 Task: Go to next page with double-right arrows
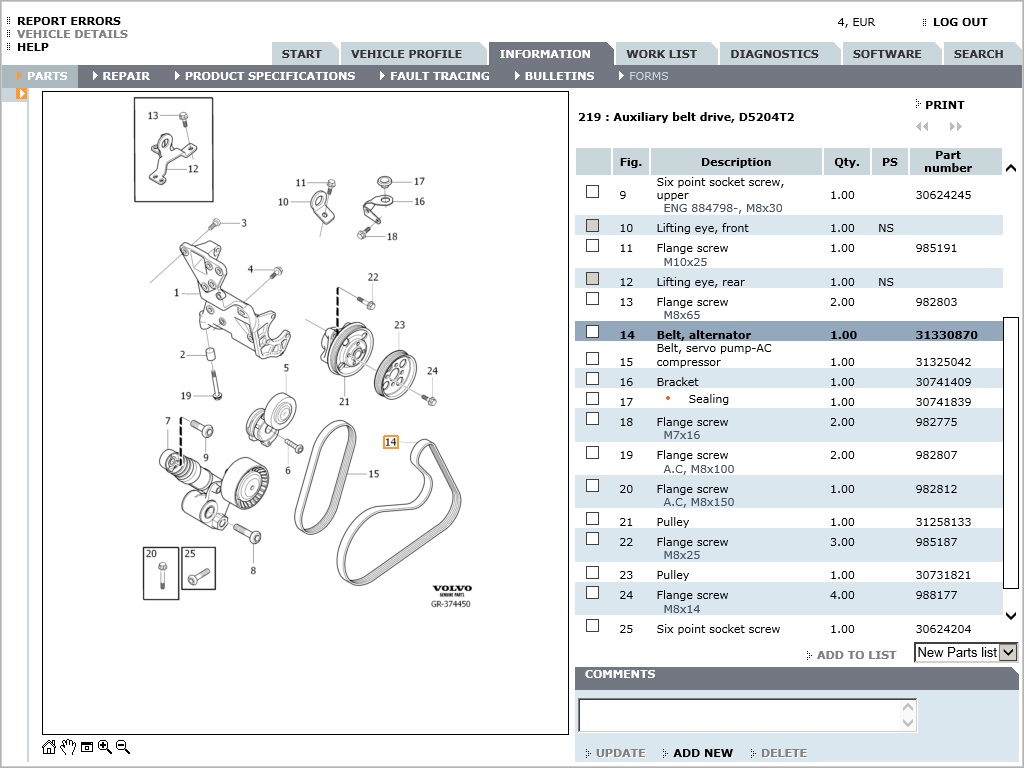[955, 127]
